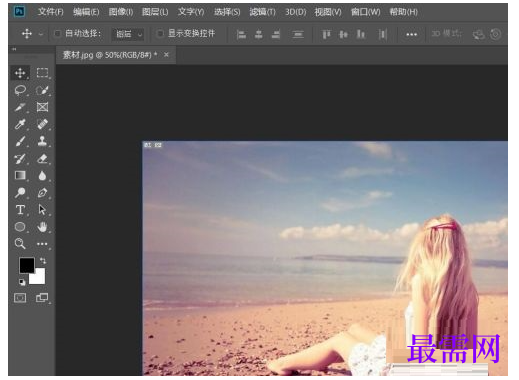Open the options bar more options ellipsis
519x380 pixels.
click(x=412, y=34)
